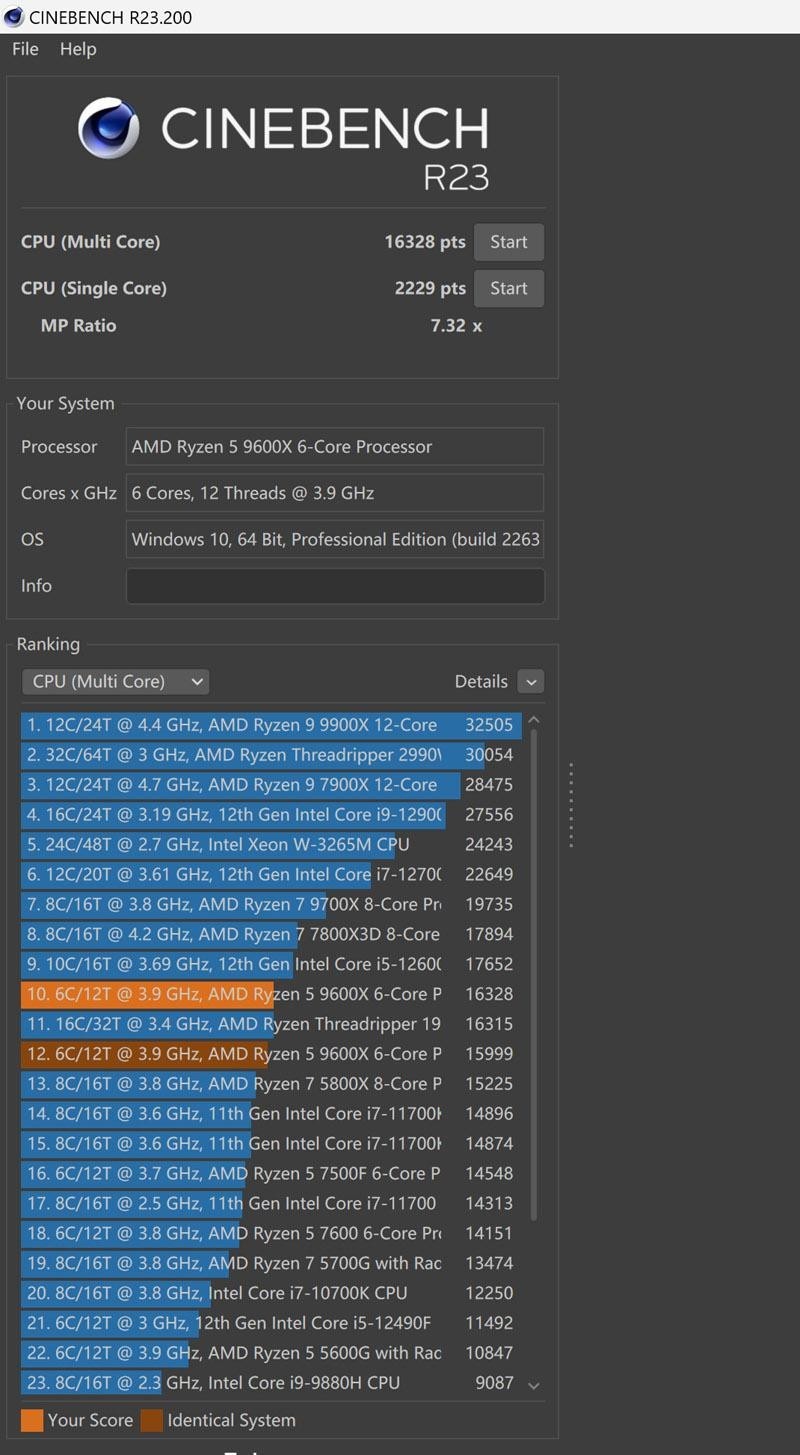The image size is (800, 1455).
Task: Click the CINEBENCH app icon in title bar
Action: [14, 16]
